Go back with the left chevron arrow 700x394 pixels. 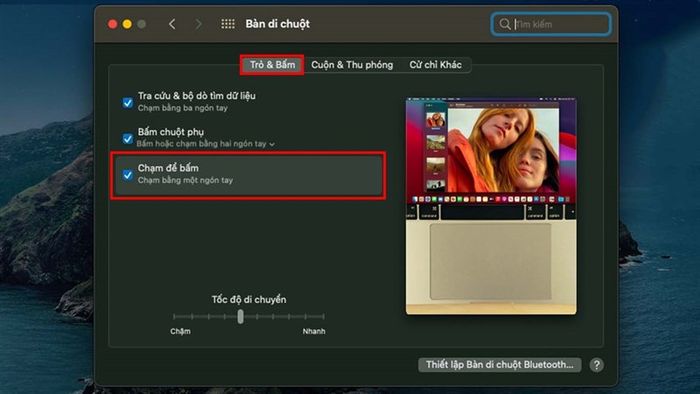(172, 24)
